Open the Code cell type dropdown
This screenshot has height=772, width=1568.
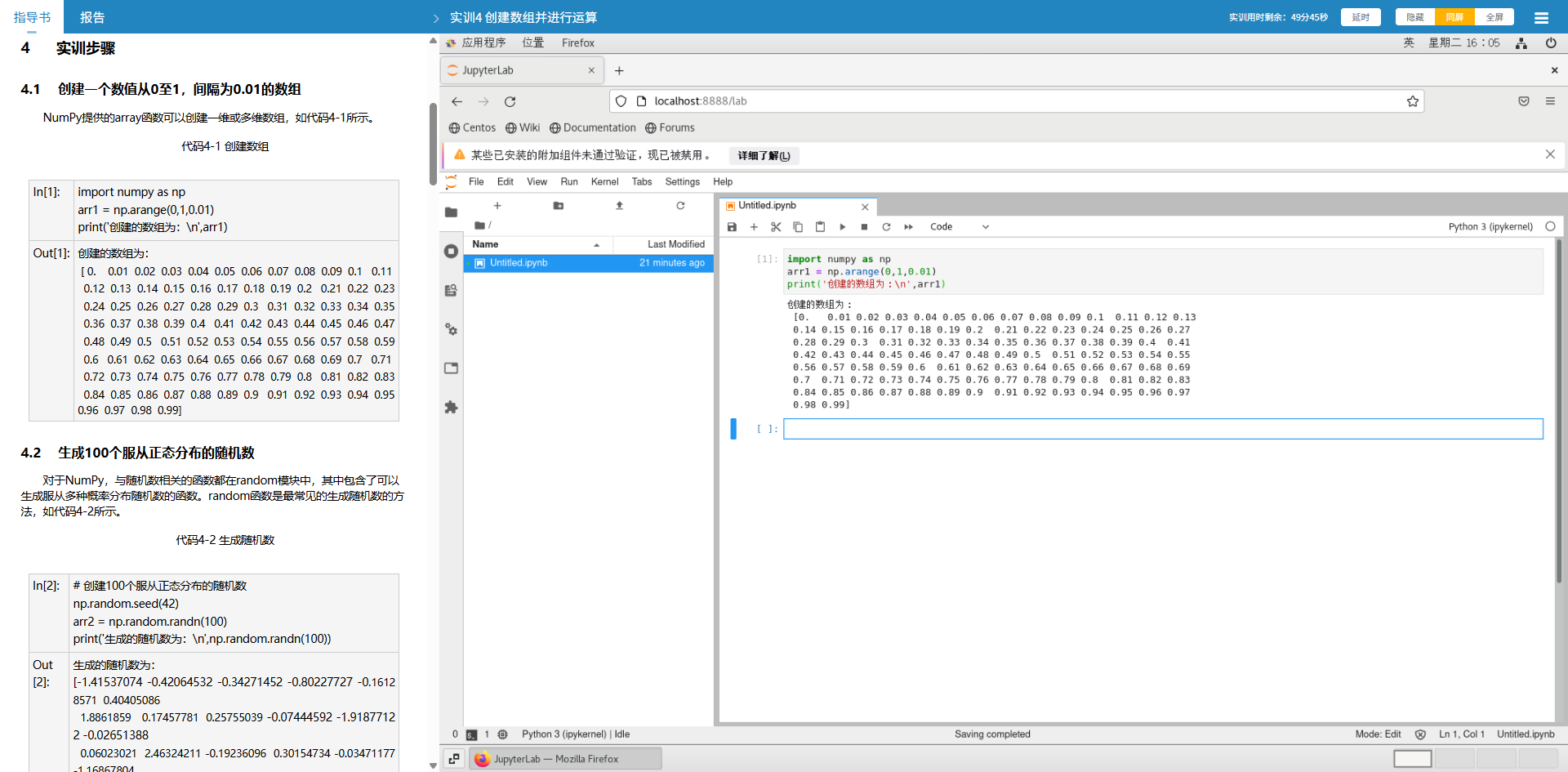point(959,227)
